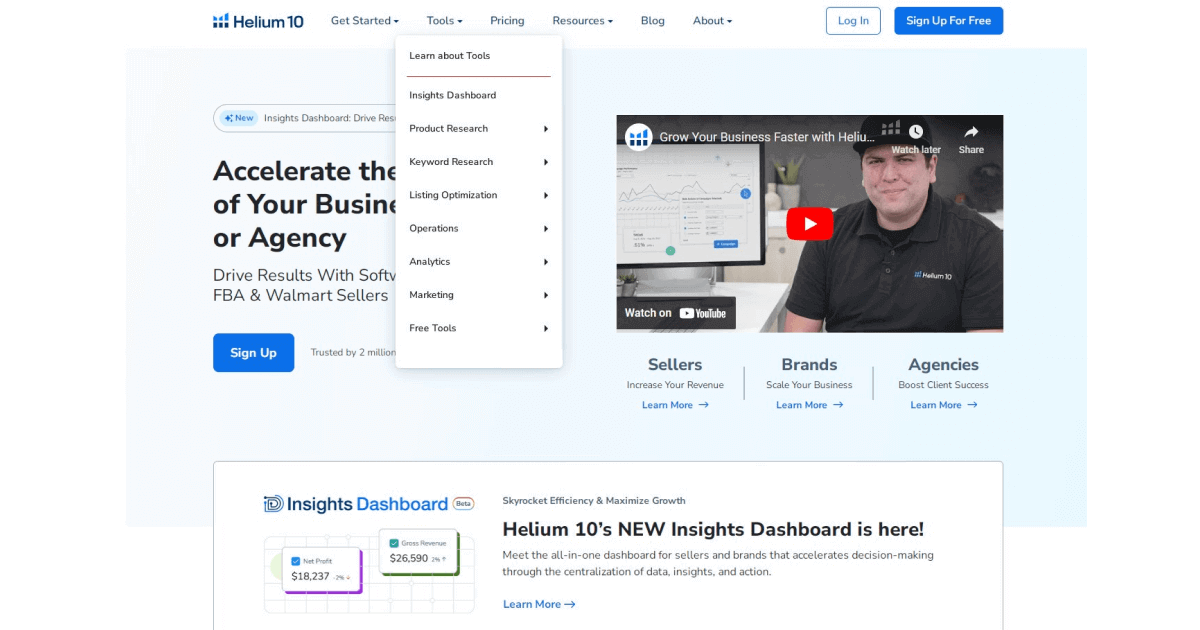
Task: Open About dropdown menu
Action: [712, 21]
